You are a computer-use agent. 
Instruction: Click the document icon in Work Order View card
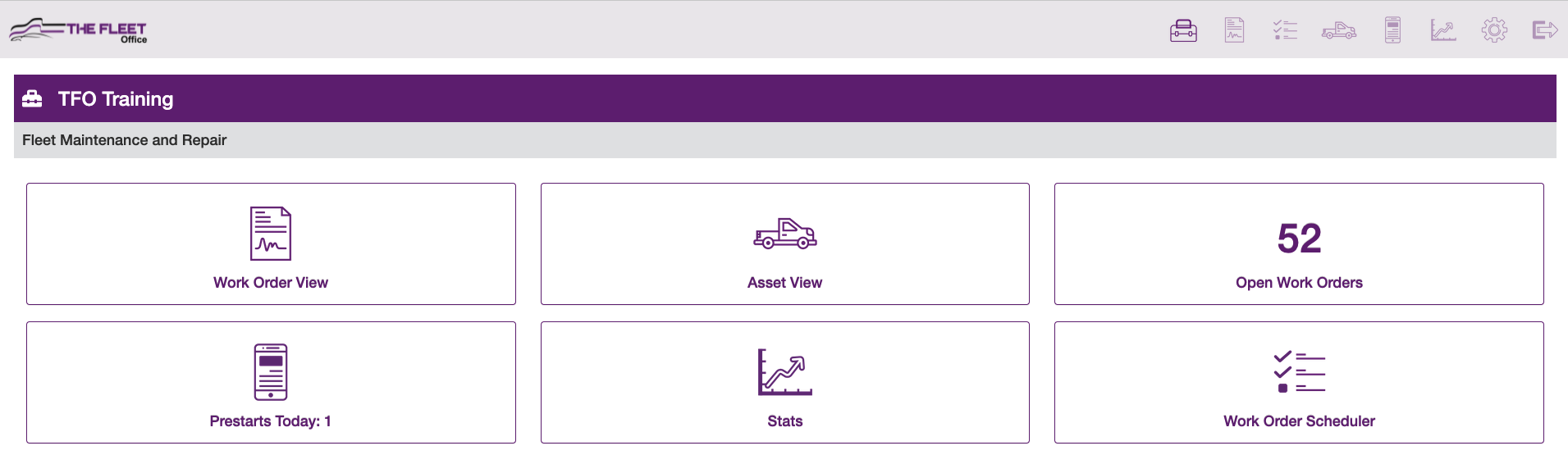tap(271, 234)
